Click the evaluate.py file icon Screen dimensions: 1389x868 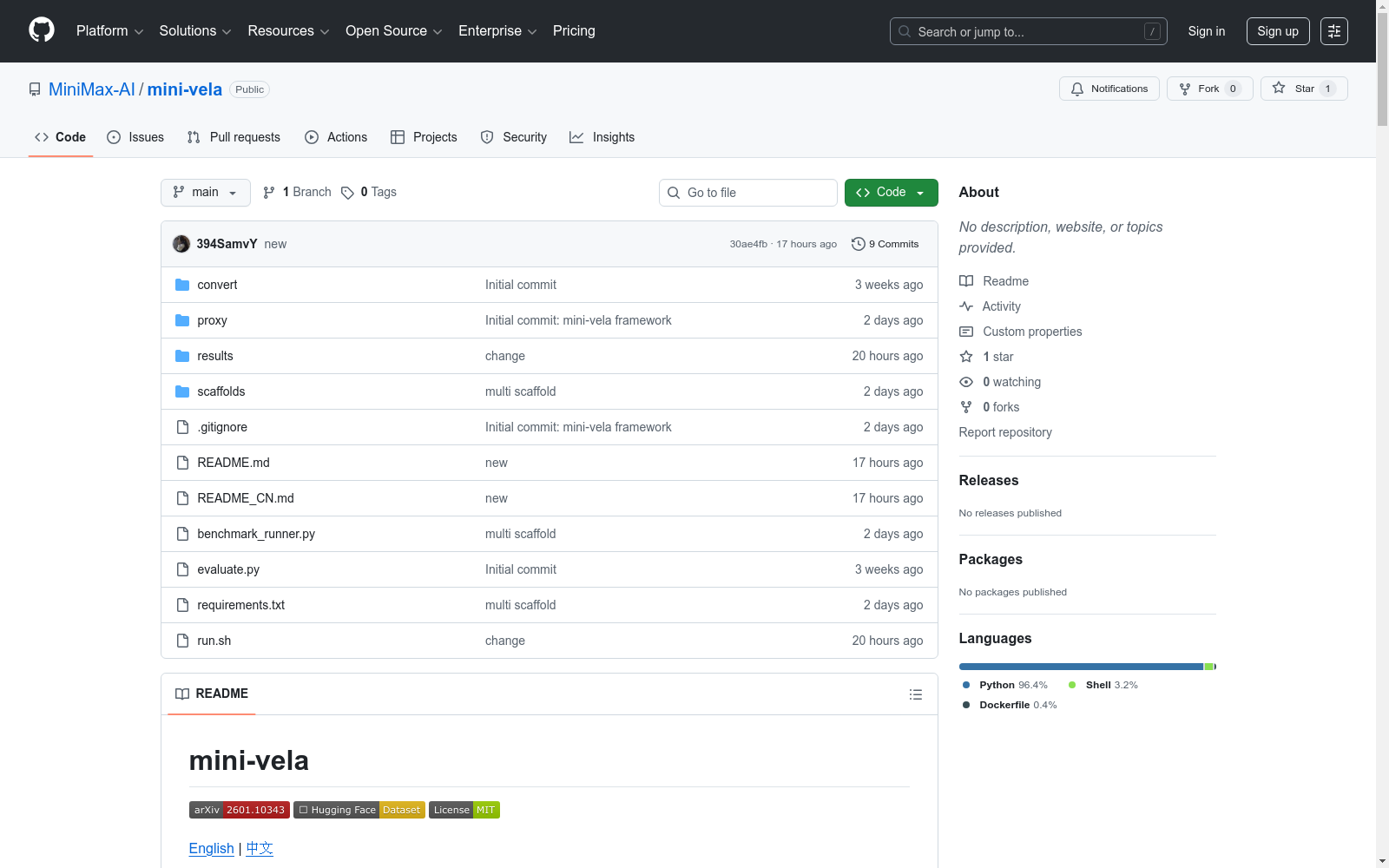[x=182, y=569]
